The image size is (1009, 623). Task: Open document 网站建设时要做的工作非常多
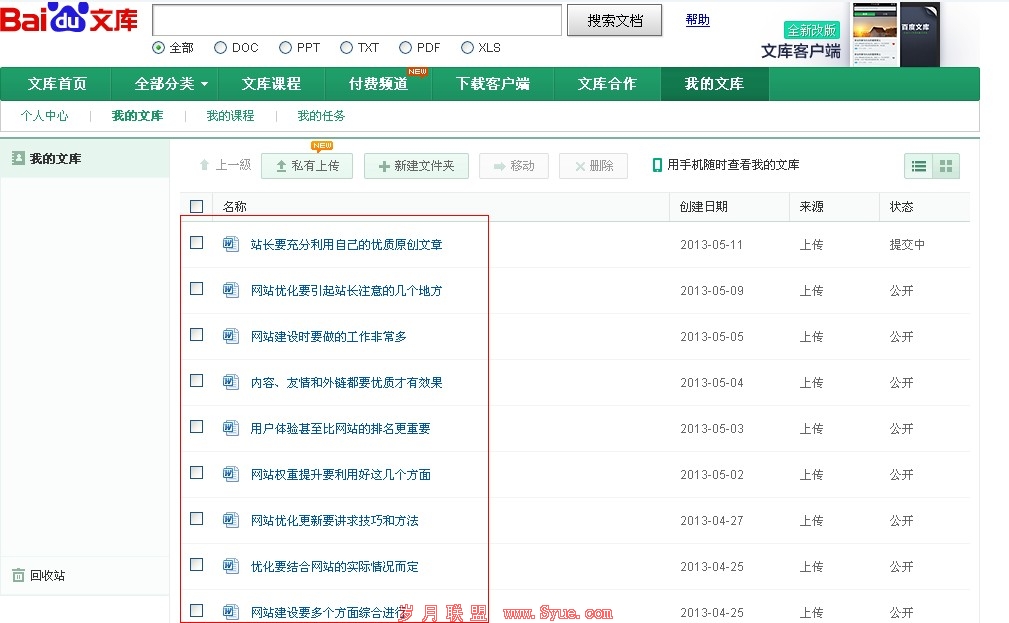pyautogui.click(x=328, y=337)
